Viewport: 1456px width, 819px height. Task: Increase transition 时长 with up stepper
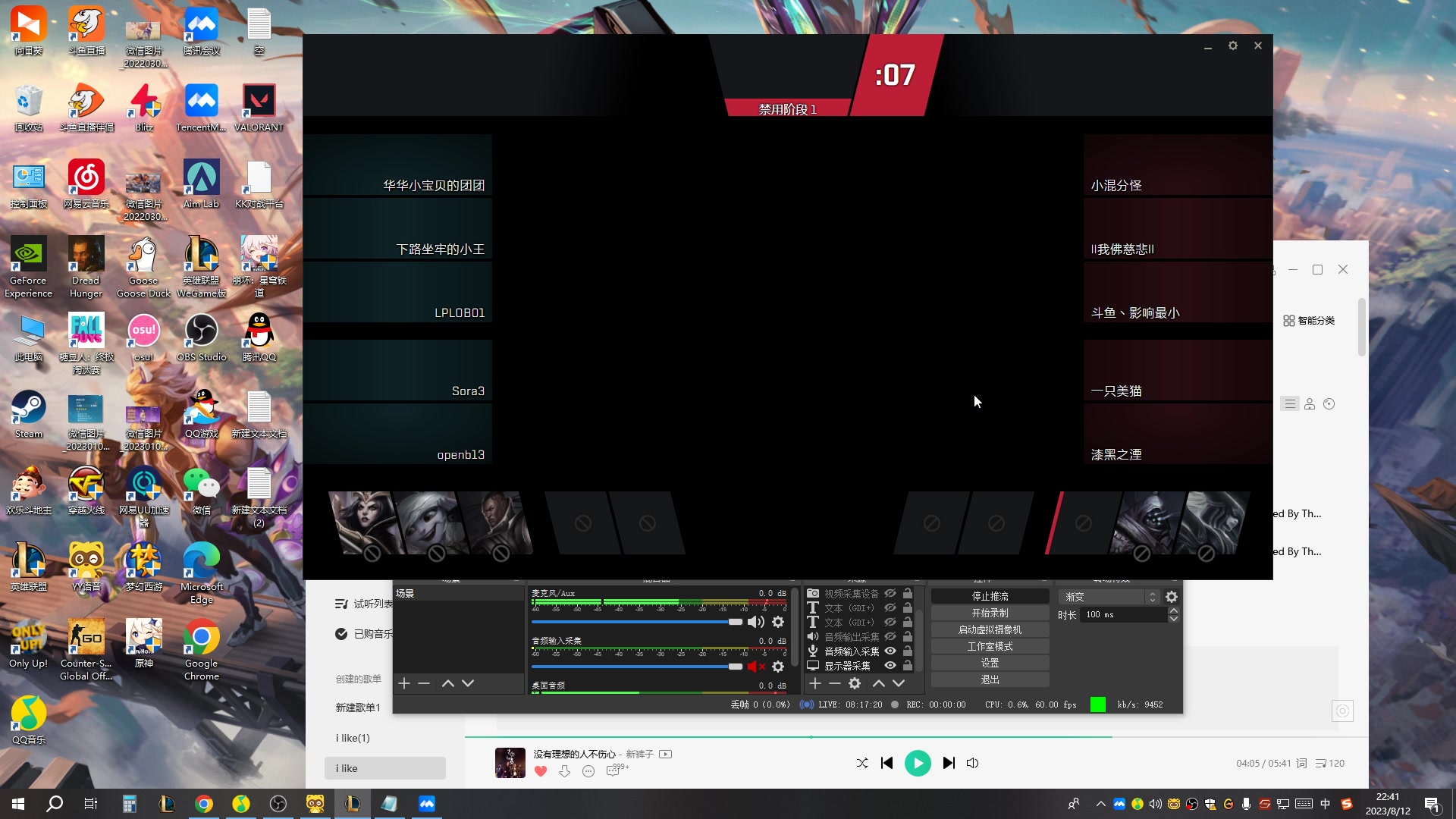click(x=1174, y=610)
